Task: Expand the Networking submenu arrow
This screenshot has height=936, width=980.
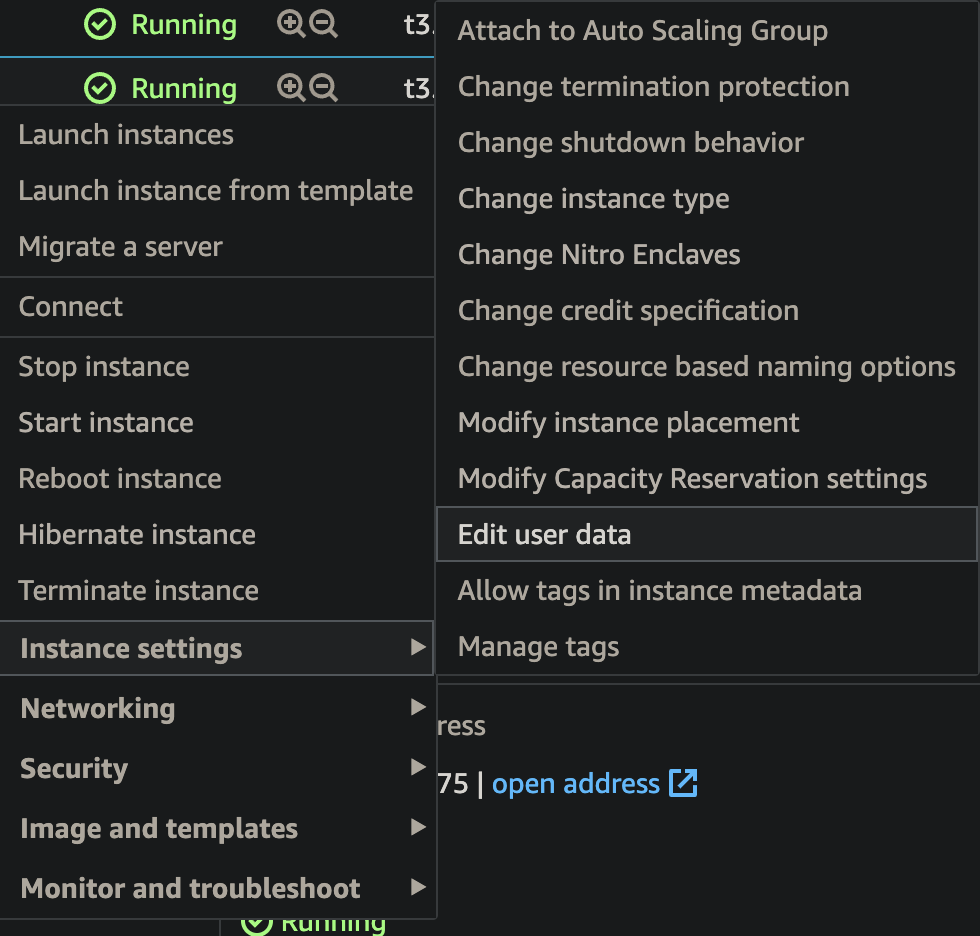Action: coord(418,707)
